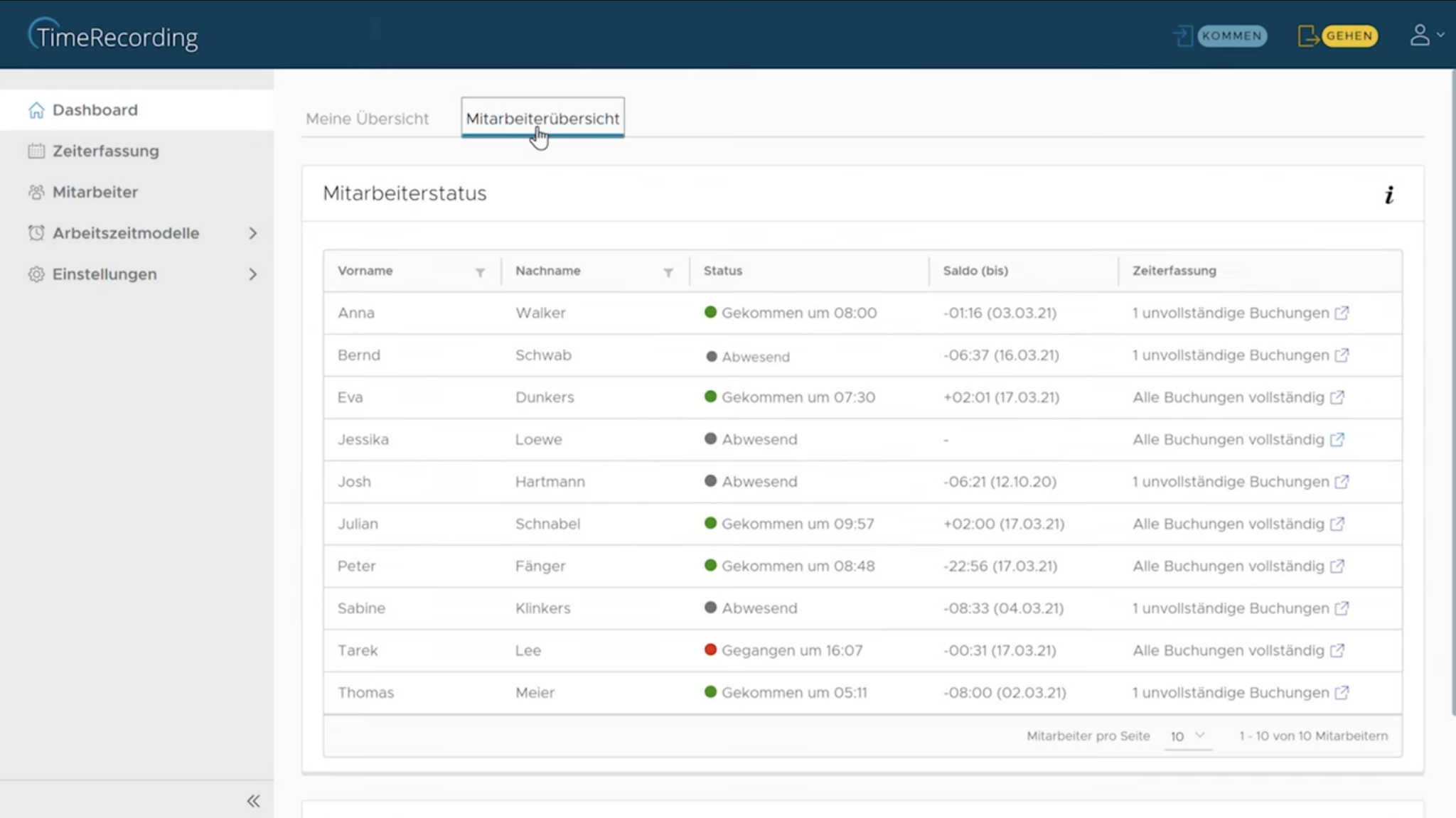Click saldo '-06:21 (12.10.20)'
Viewport: 1456px width, 818px height.
[x=1000, y=481]
